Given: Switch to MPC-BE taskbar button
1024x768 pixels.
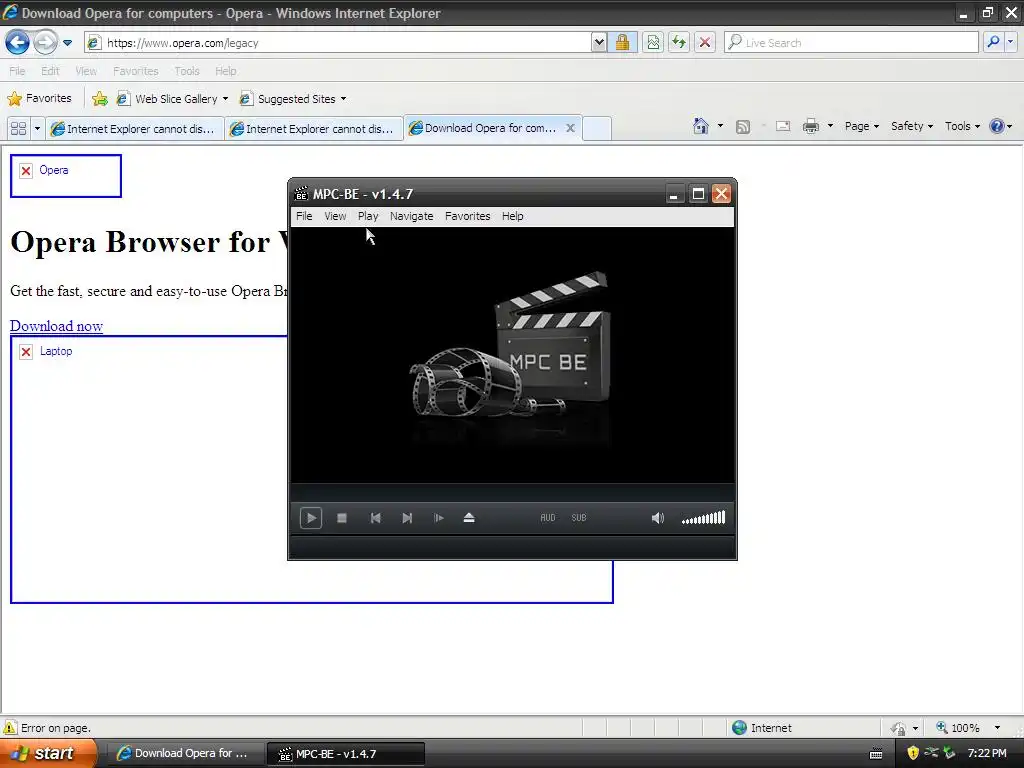Looking at the screenshot, I should (346, 754).
